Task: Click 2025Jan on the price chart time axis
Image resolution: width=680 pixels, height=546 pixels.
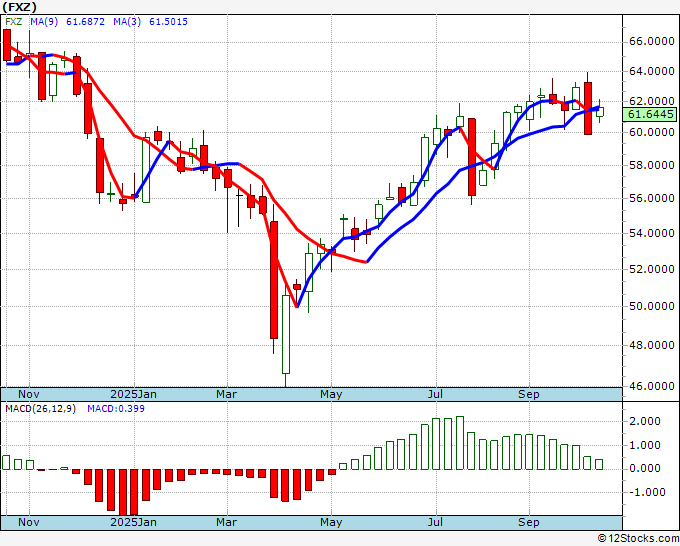Action: 134,394
